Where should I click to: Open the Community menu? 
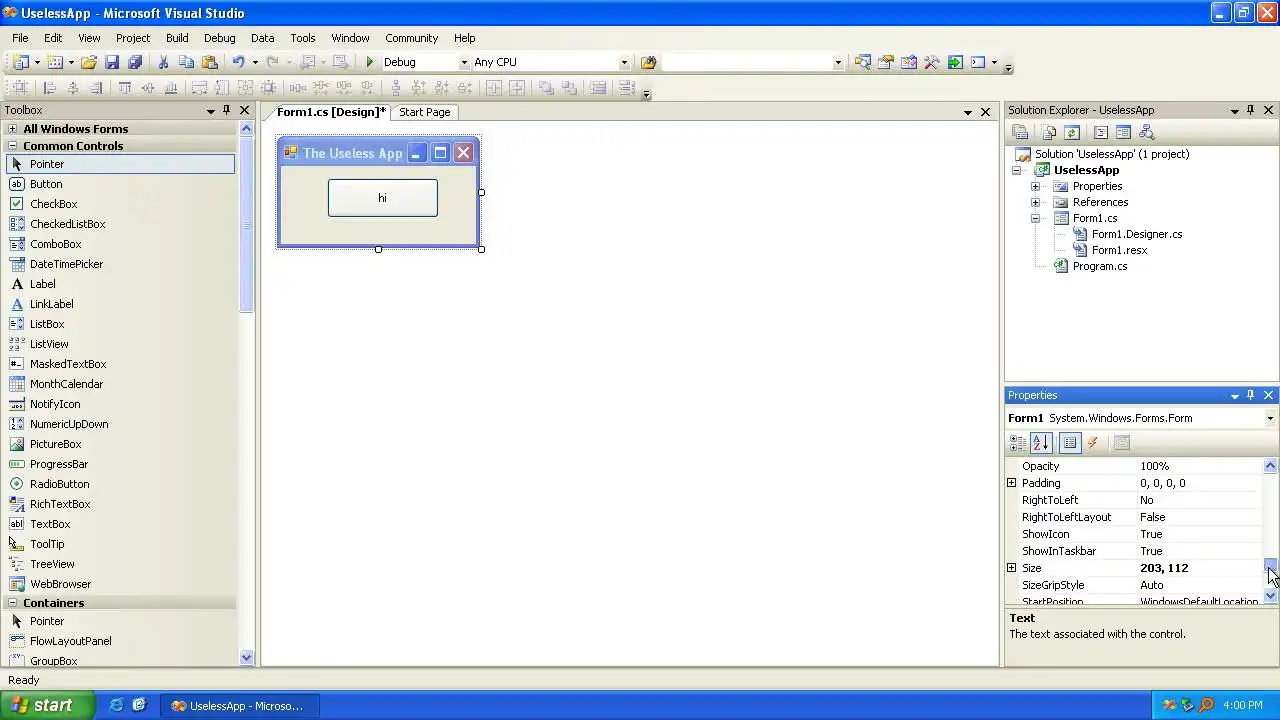point(411,38)
